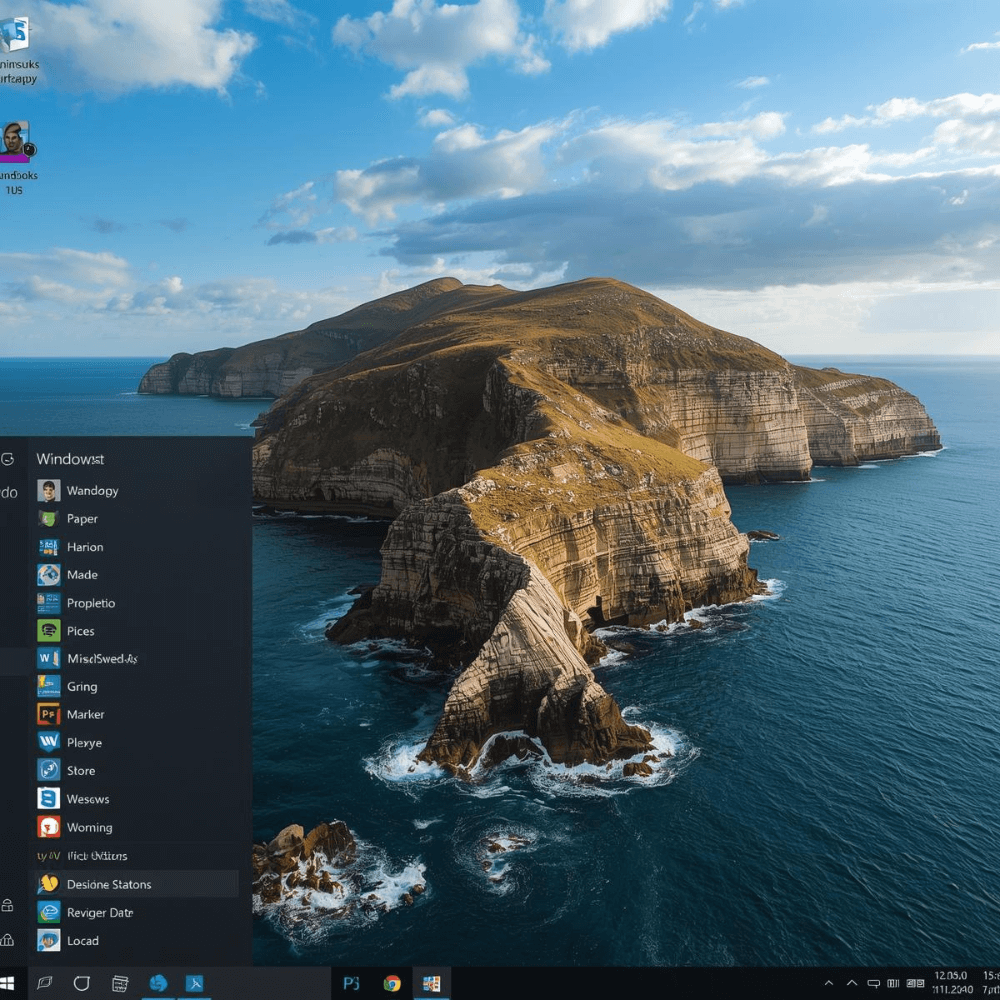Image resolution: width=1000 pixels, height=1000 pixels.
Task: Open the Store app in Start menu
Action: point(80,771)
